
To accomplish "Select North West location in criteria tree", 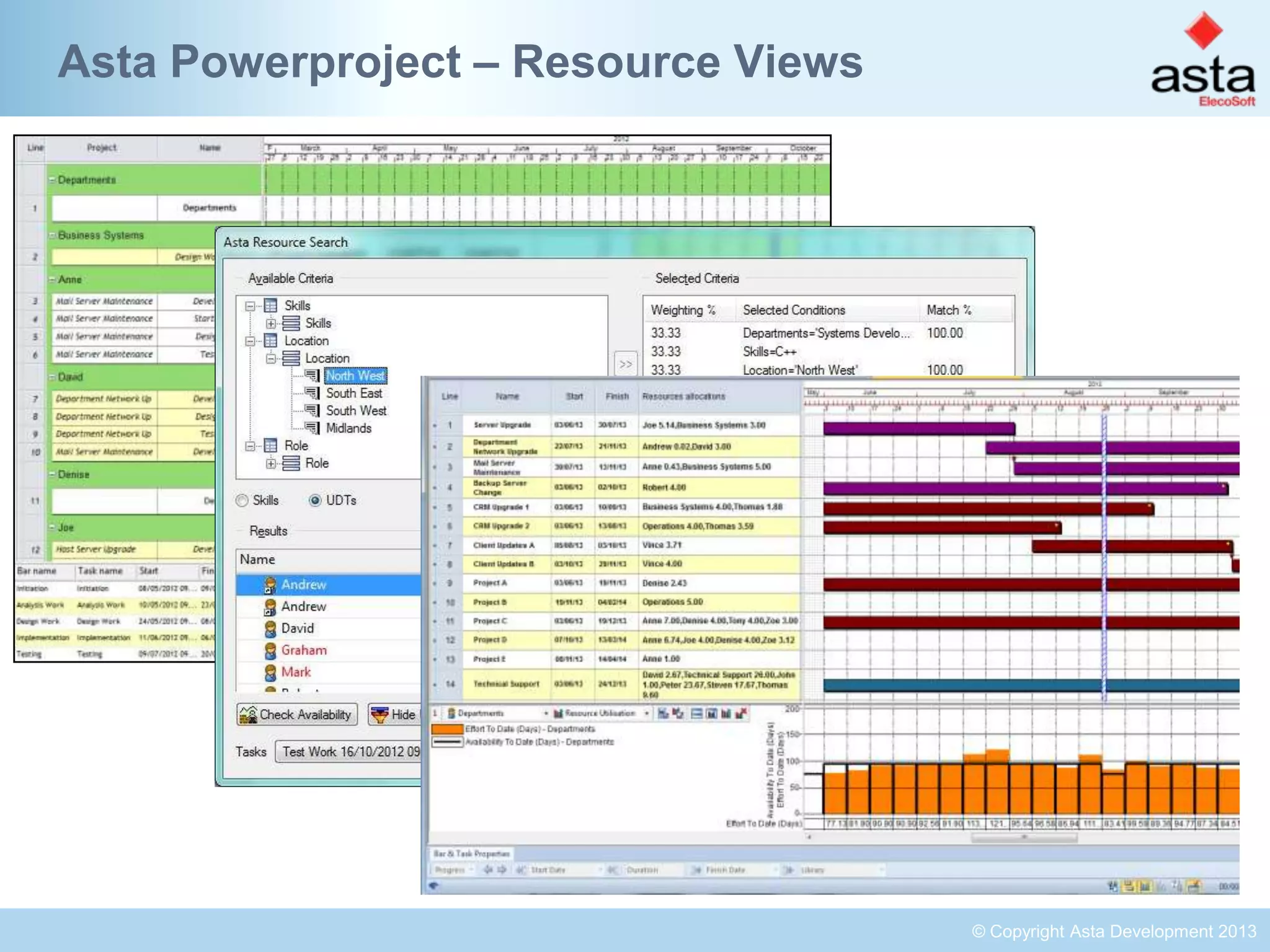I will pyautogui.click(x=355, y=376).
